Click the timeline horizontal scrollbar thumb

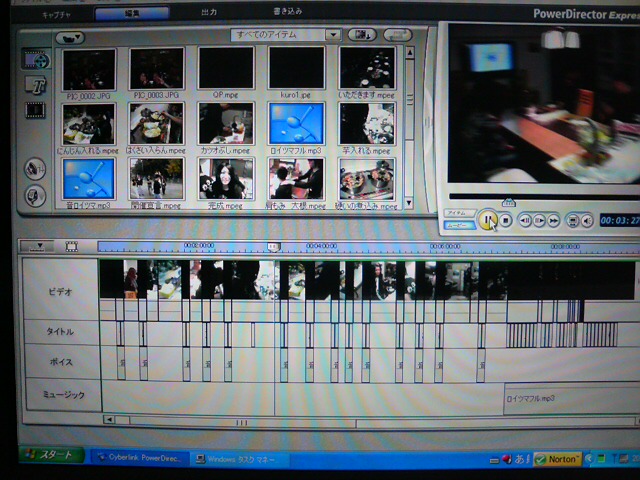click(242, 423)
